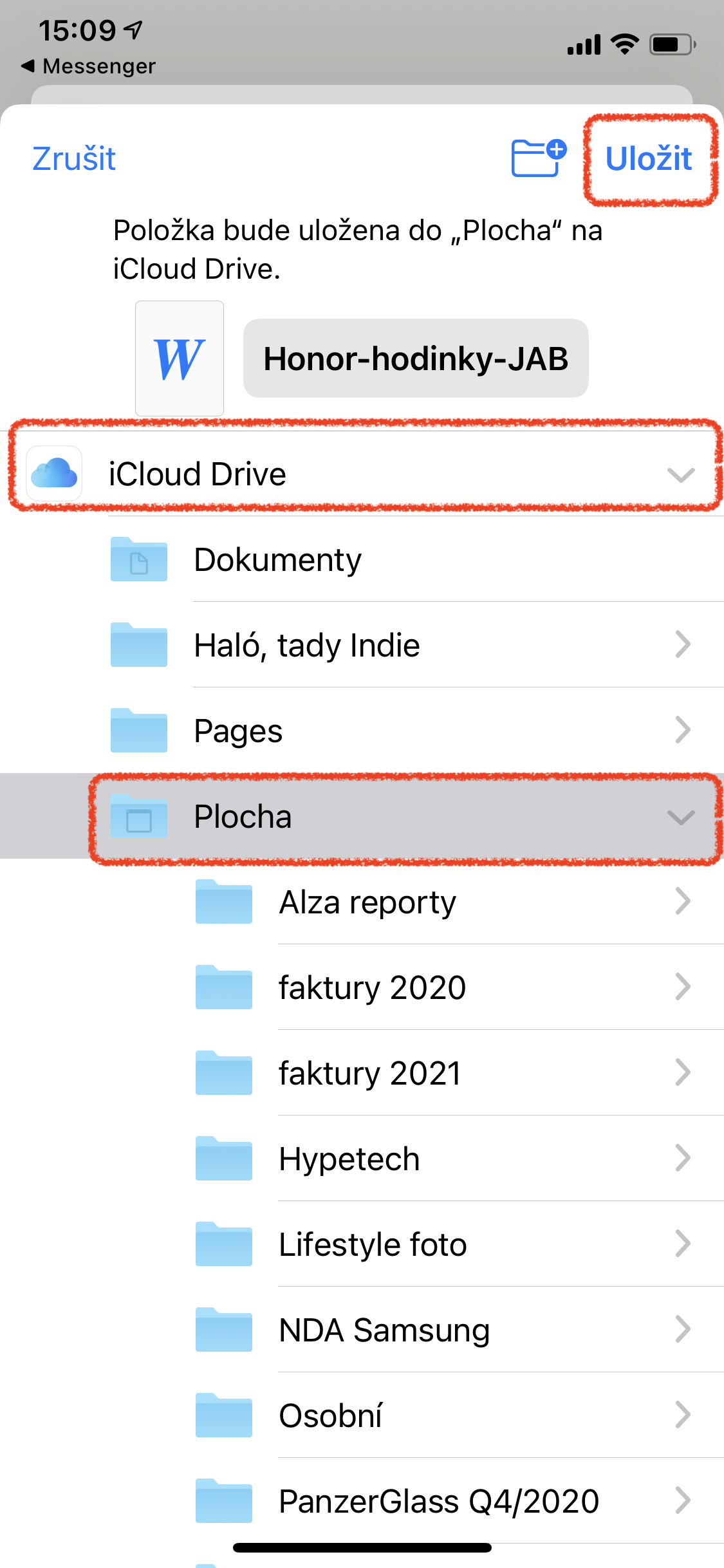Tap the Dokumenty folder icon
This screenshot has width=724, height=1568.
[139, 560]
